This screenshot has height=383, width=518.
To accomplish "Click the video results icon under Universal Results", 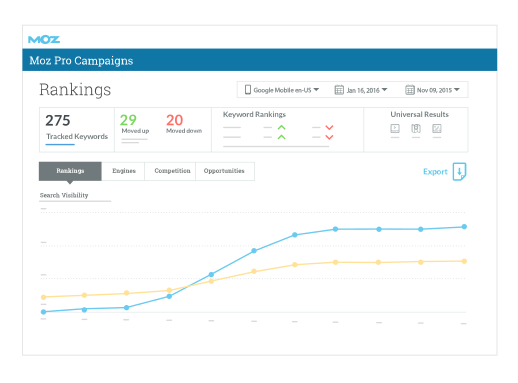I will (395, 128).
